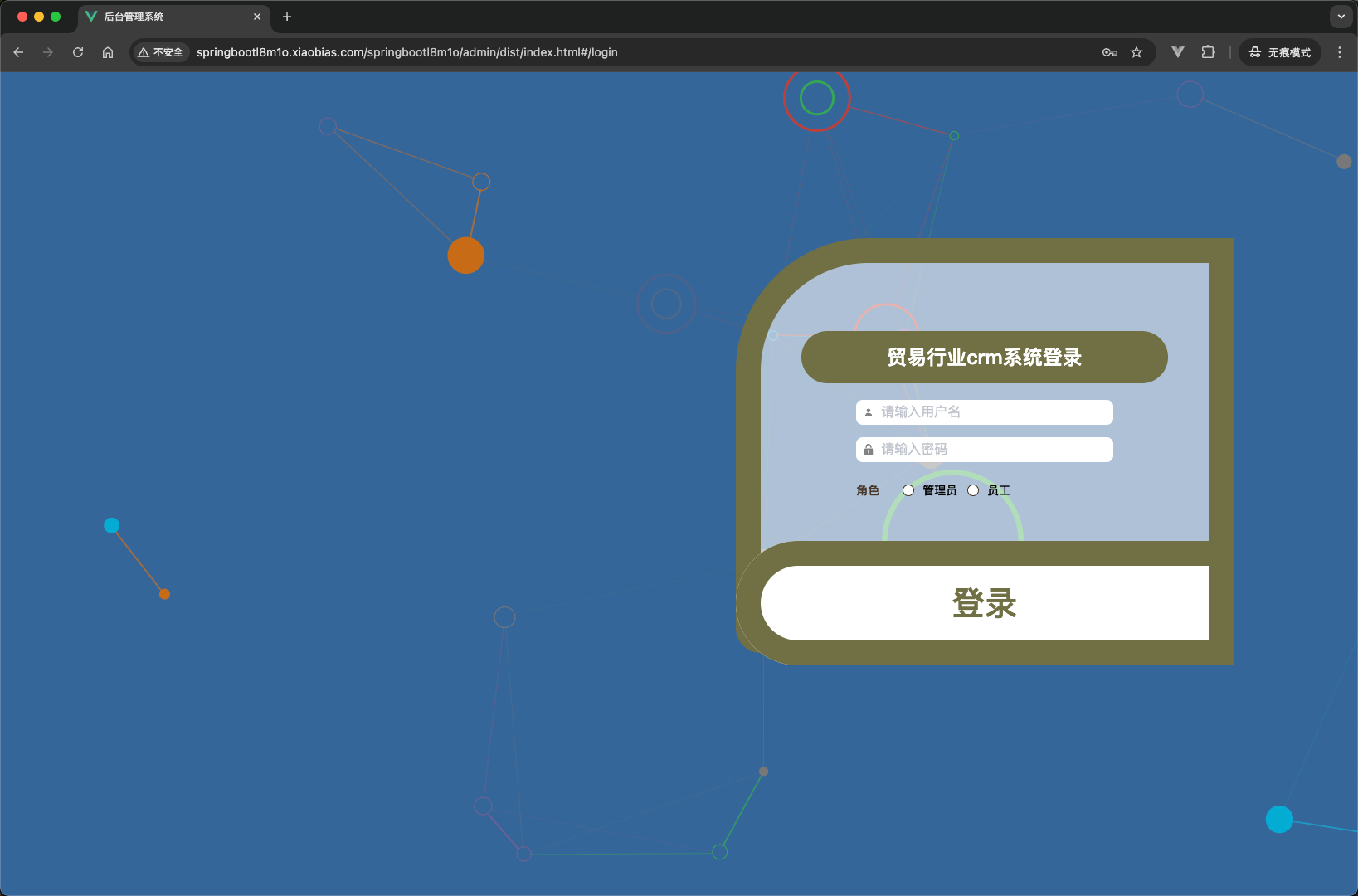Click the 角色 label
Image resolution: width=1358 pixels, height=896 pixels.
point(868,490)
